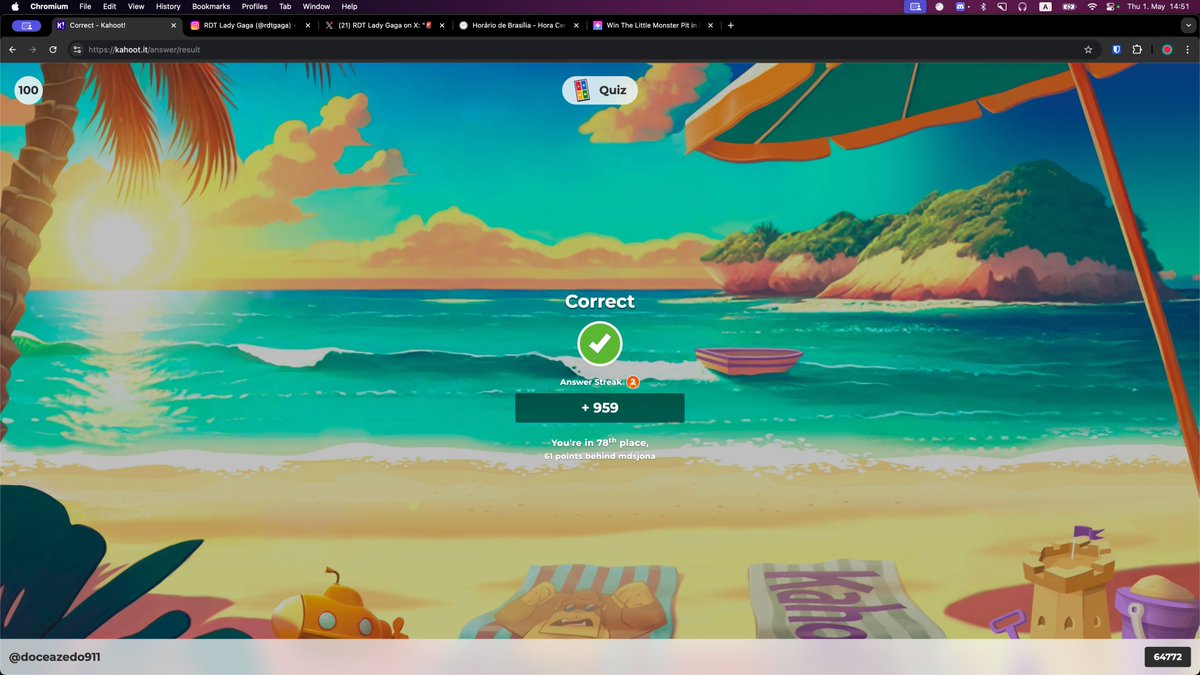Open the File menu
This screenshot has height=675, width=1200.
coord(85,6)
